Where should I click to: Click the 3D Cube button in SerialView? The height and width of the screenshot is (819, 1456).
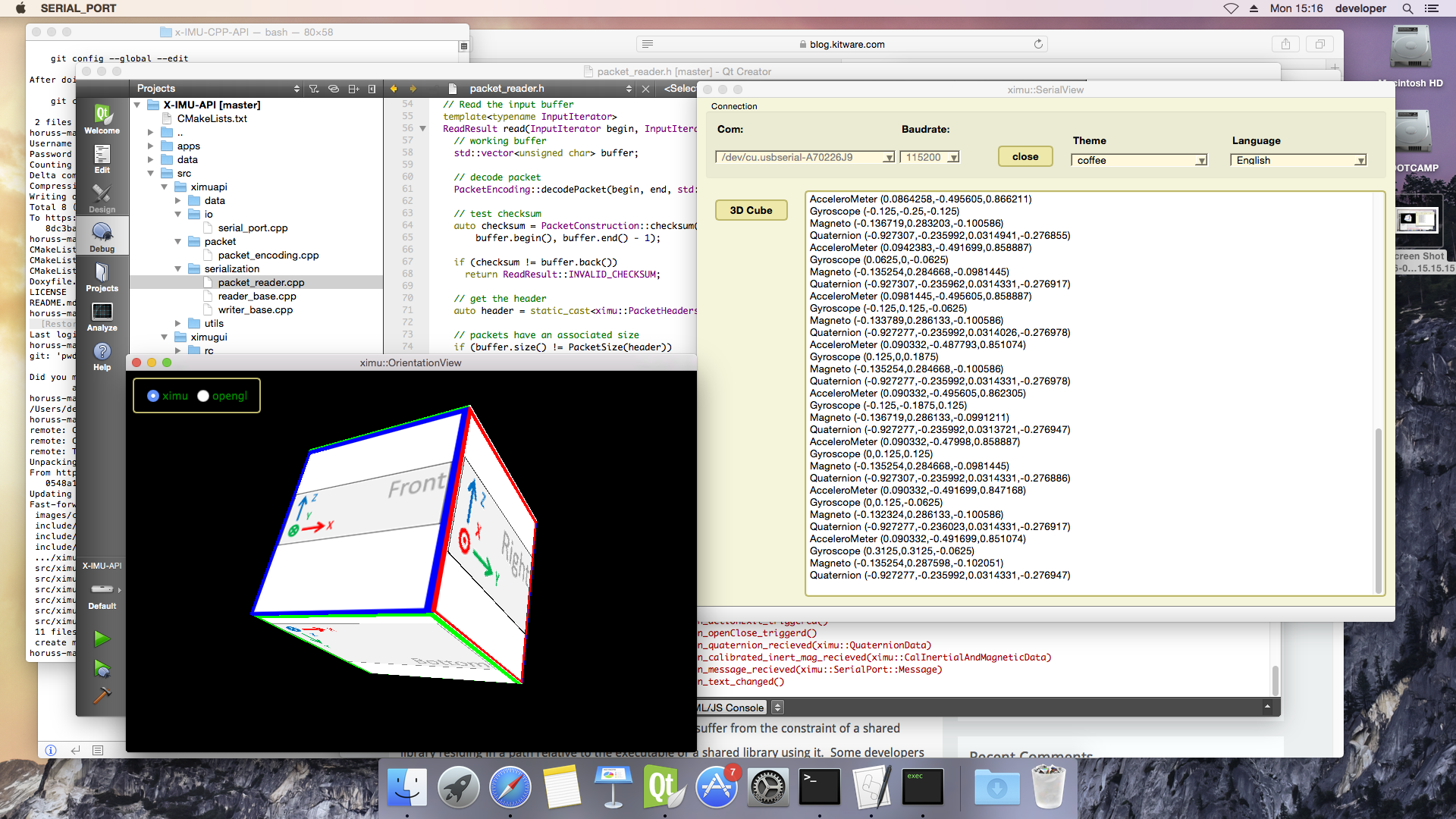pyautogui.click(x=752, y=210)
